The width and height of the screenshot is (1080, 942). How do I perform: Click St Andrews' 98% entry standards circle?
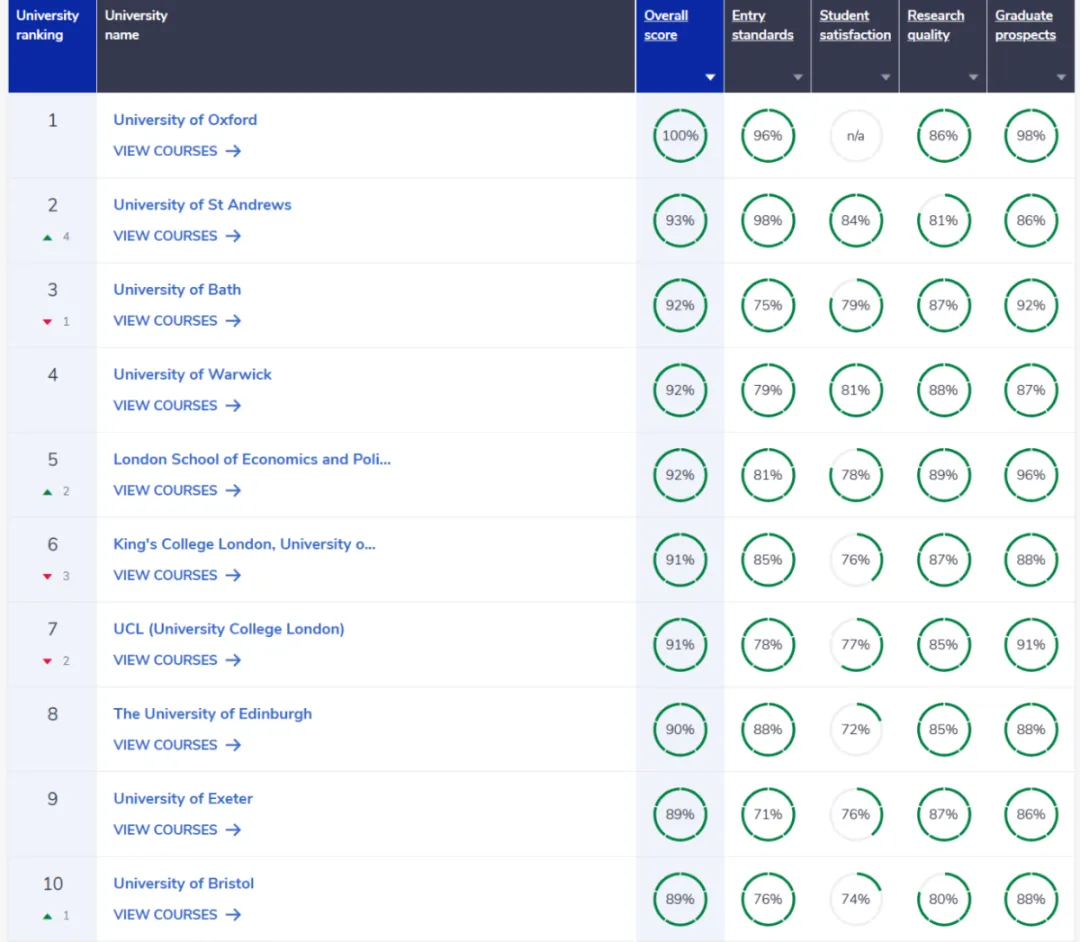(768, 221)
